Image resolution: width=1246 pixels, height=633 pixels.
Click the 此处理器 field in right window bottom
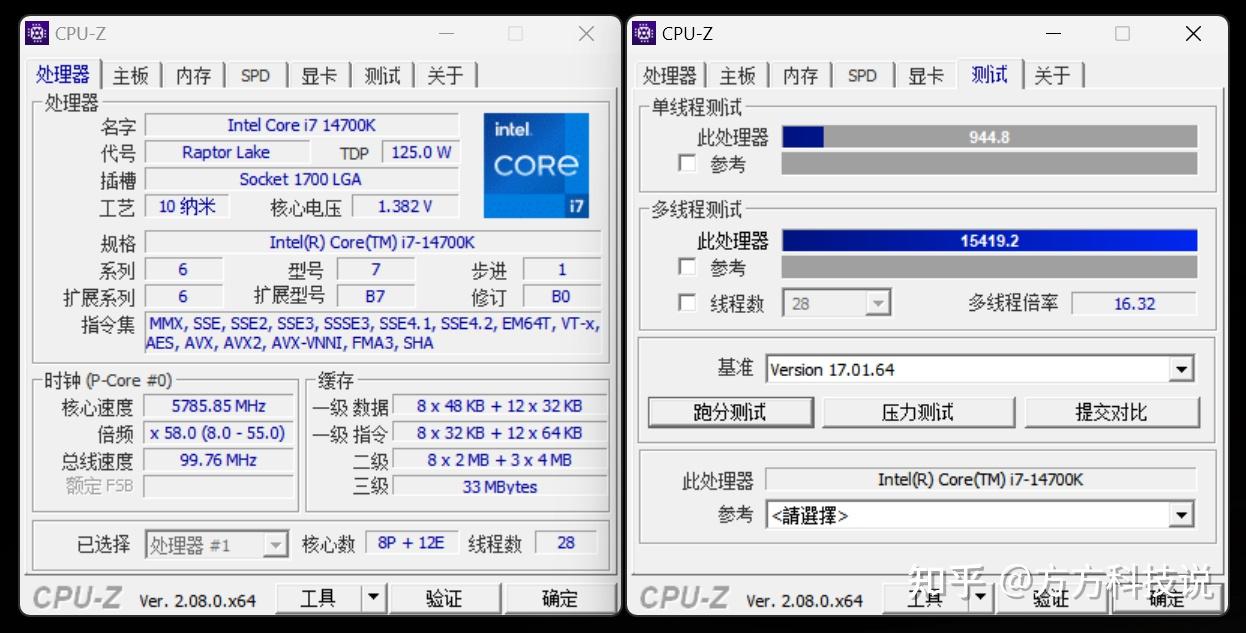click(x=980, y=479)
